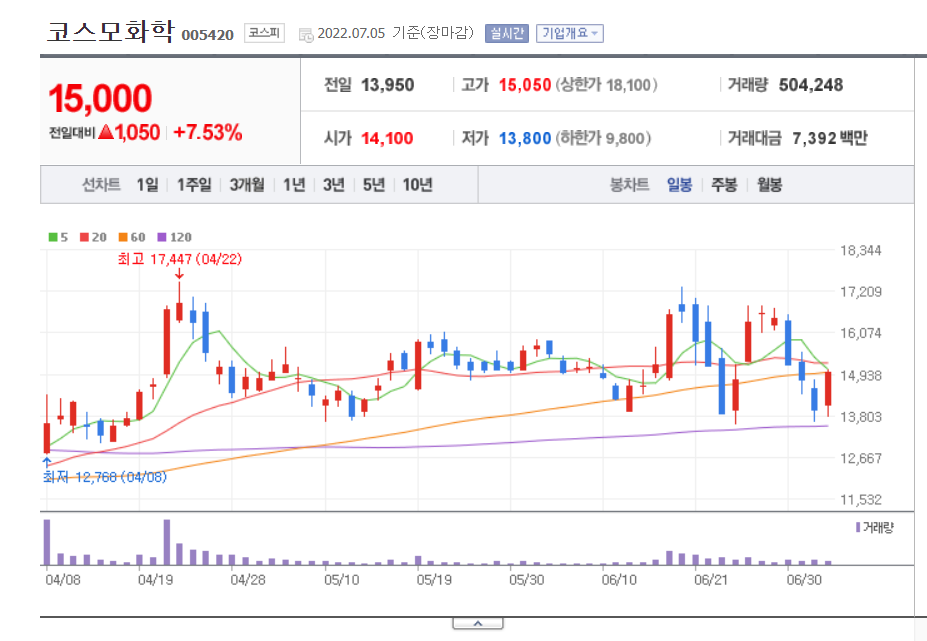
Task: Select the 3개월 line chart period
Action: point(247,185)
